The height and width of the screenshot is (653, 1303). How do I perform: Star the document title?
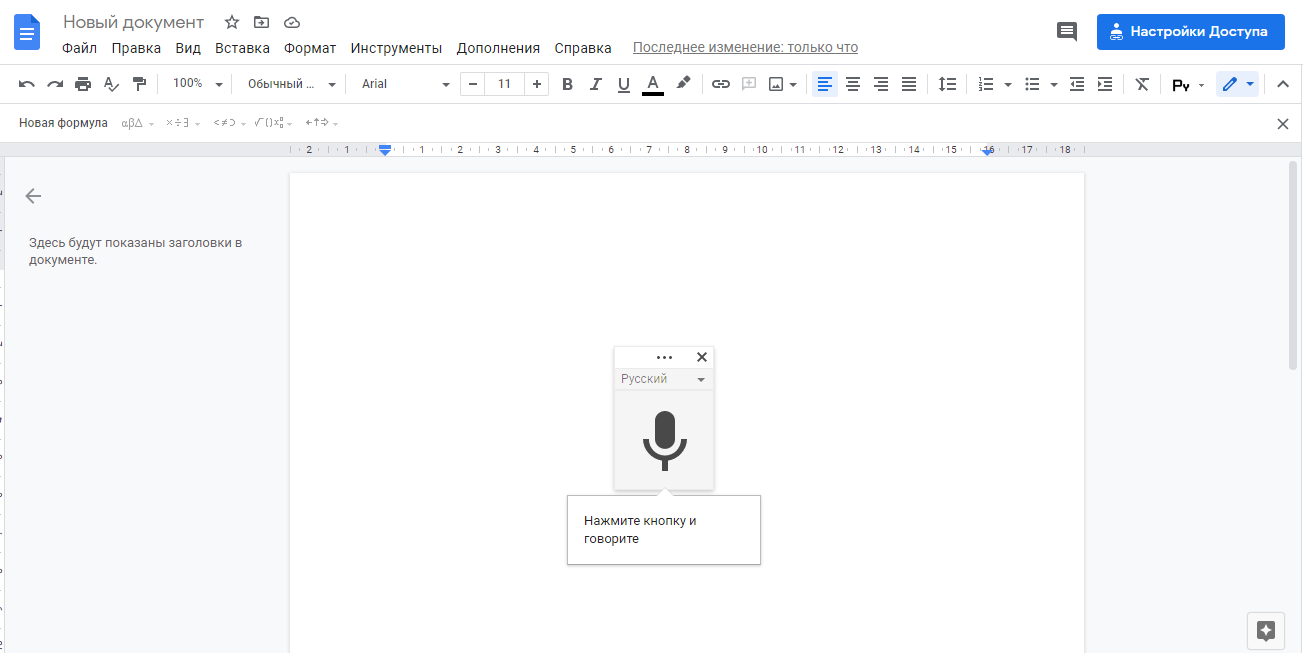click(232, 22)
